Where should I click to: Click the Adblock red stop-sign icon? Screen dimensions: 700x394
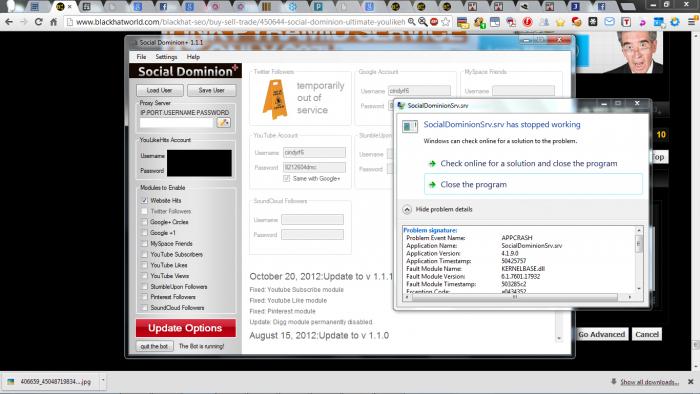[433, 21]
